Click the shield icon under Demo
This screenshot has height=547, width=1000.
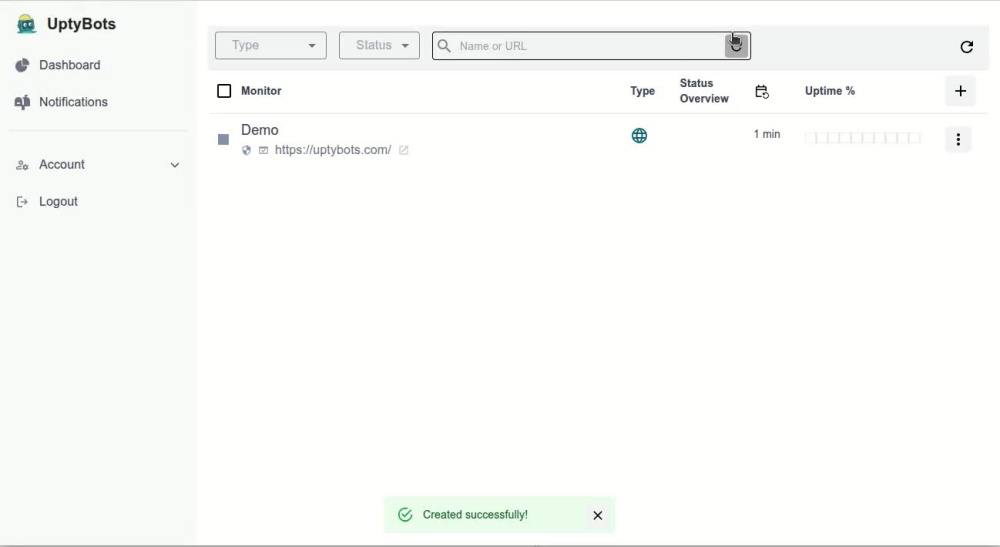click(x=246, y=150)
